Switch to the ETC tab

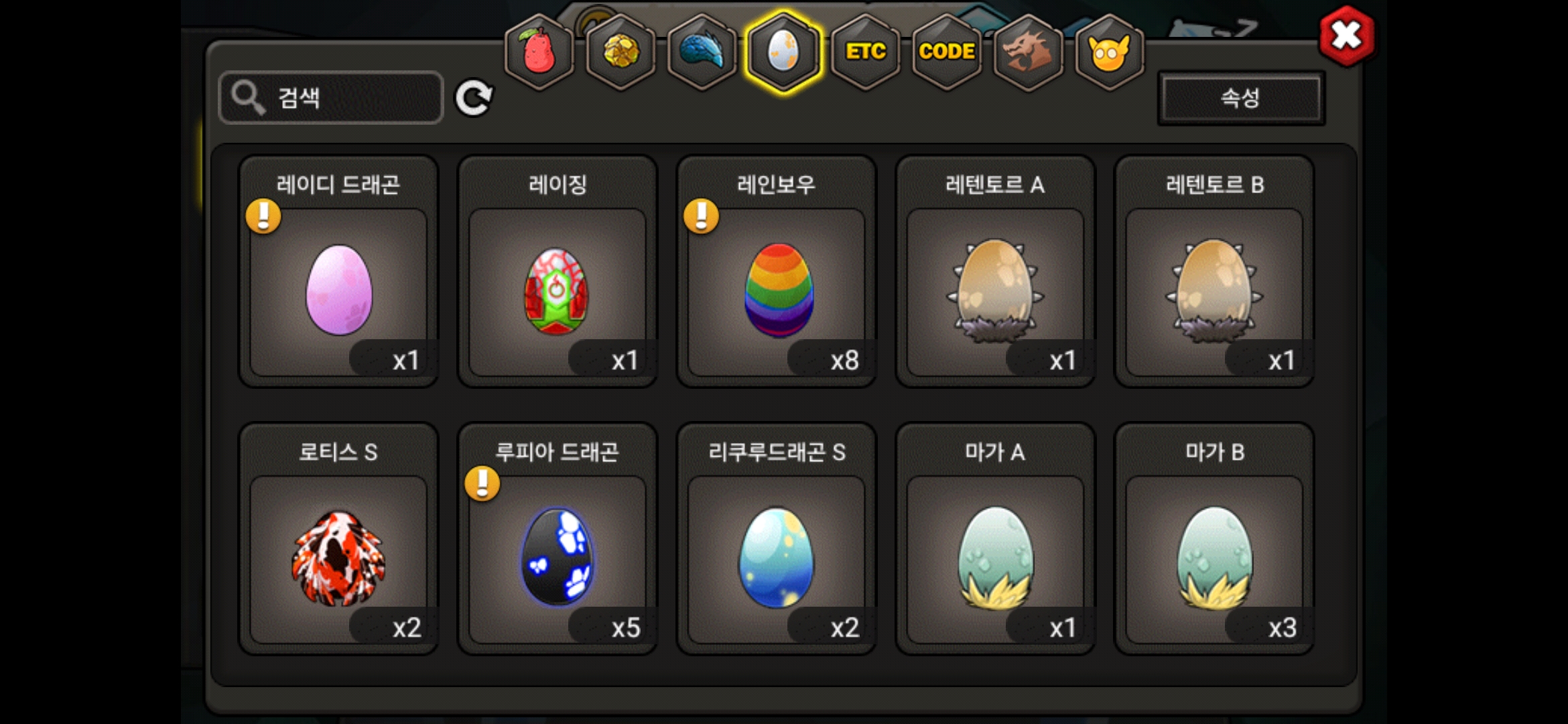point(866,52)
